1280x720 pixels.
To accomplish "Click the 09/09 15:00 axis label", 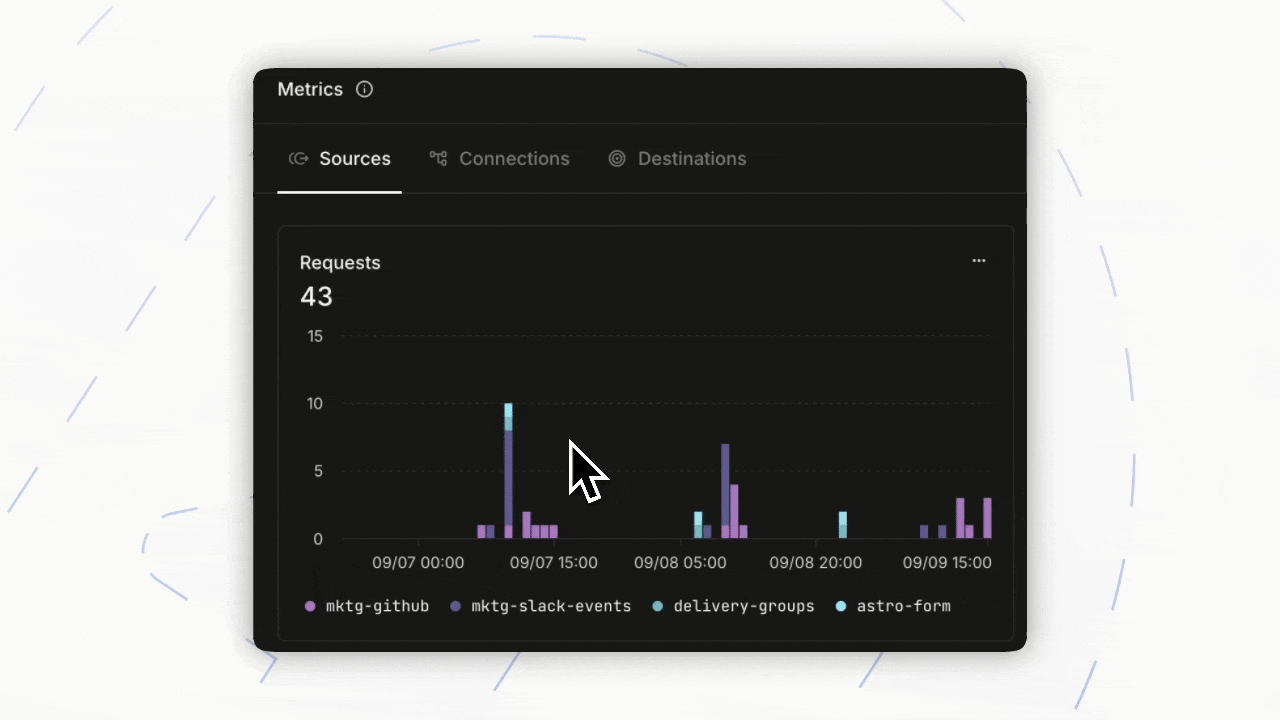I will [x=947, y=563].
